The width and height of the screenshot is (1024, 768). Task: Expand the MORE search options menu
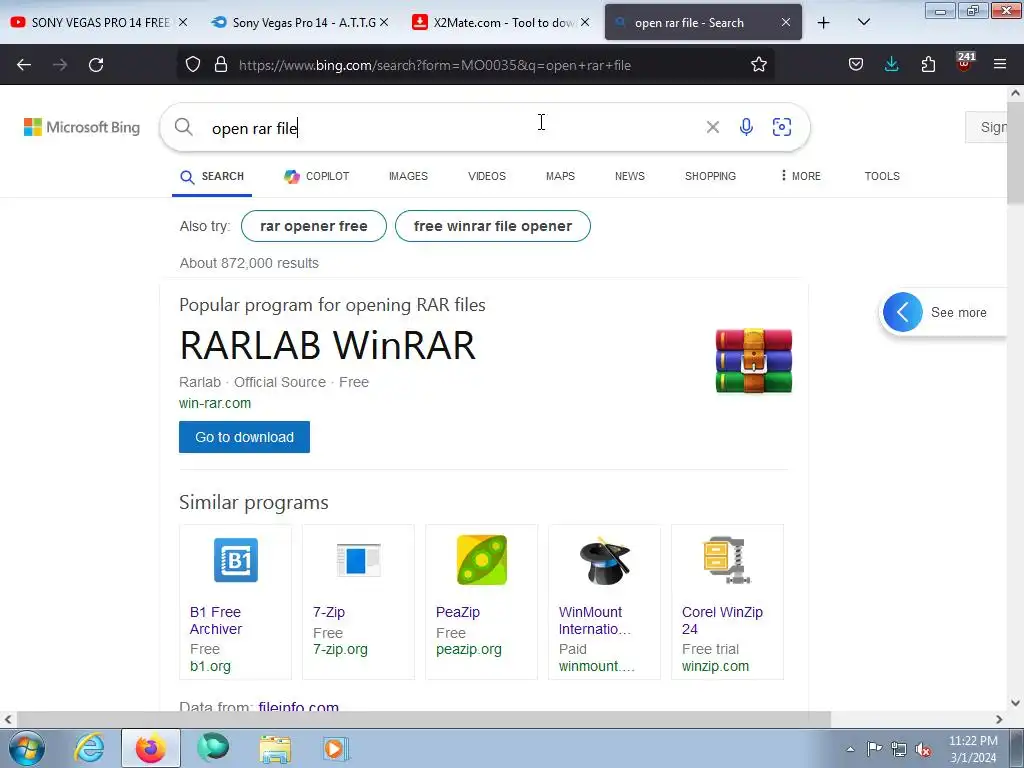[x=801, y=176]
